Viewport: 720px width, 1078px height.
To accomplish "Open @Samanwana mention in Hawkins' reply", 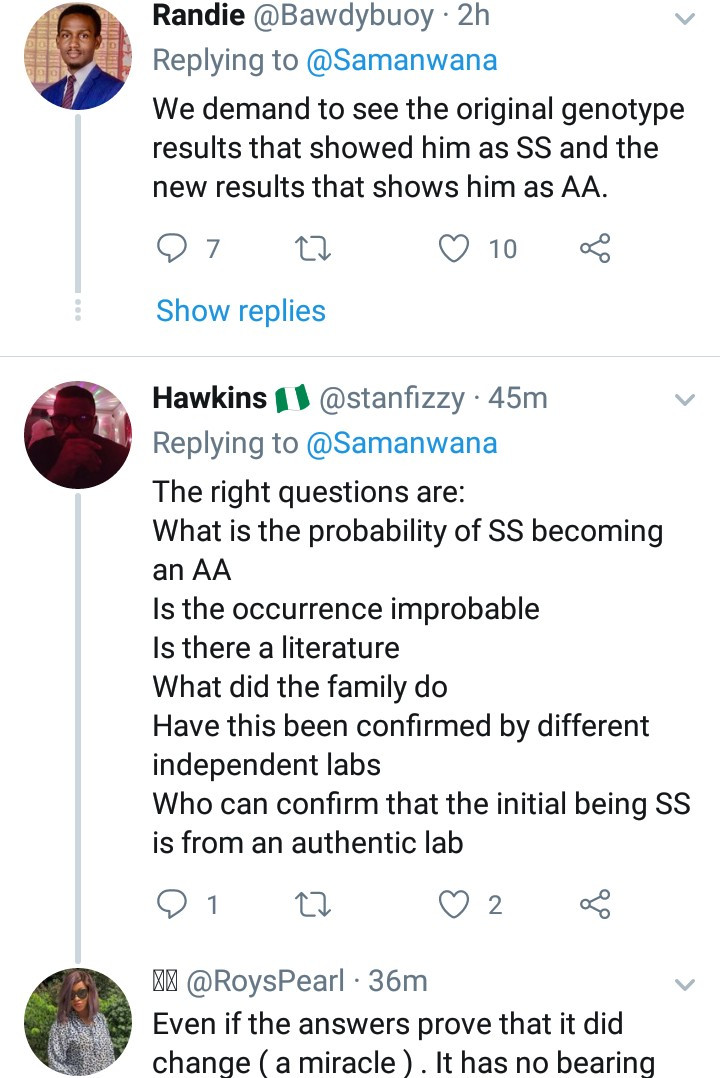I will (401, 443).
